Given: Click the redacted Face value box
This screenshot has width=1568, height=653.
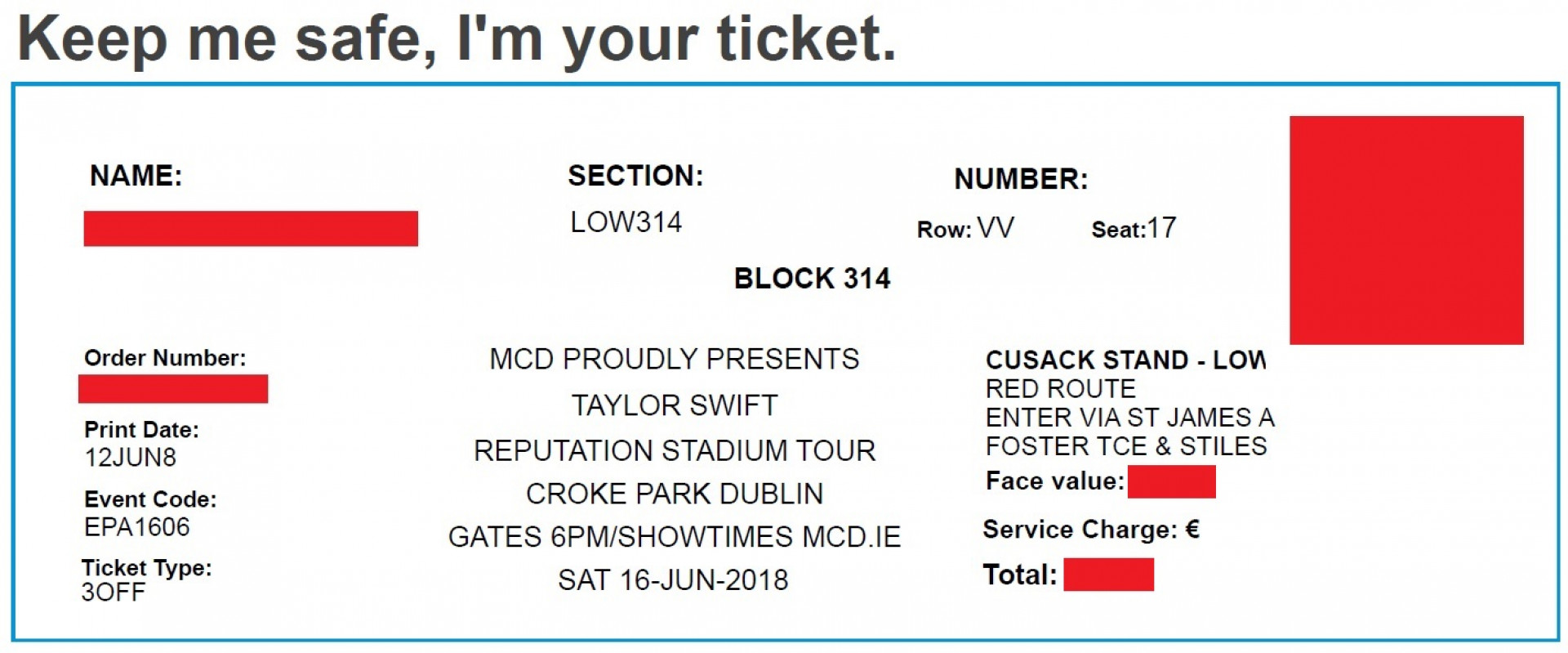Looking at the screenshot, I should (1171, 481).
